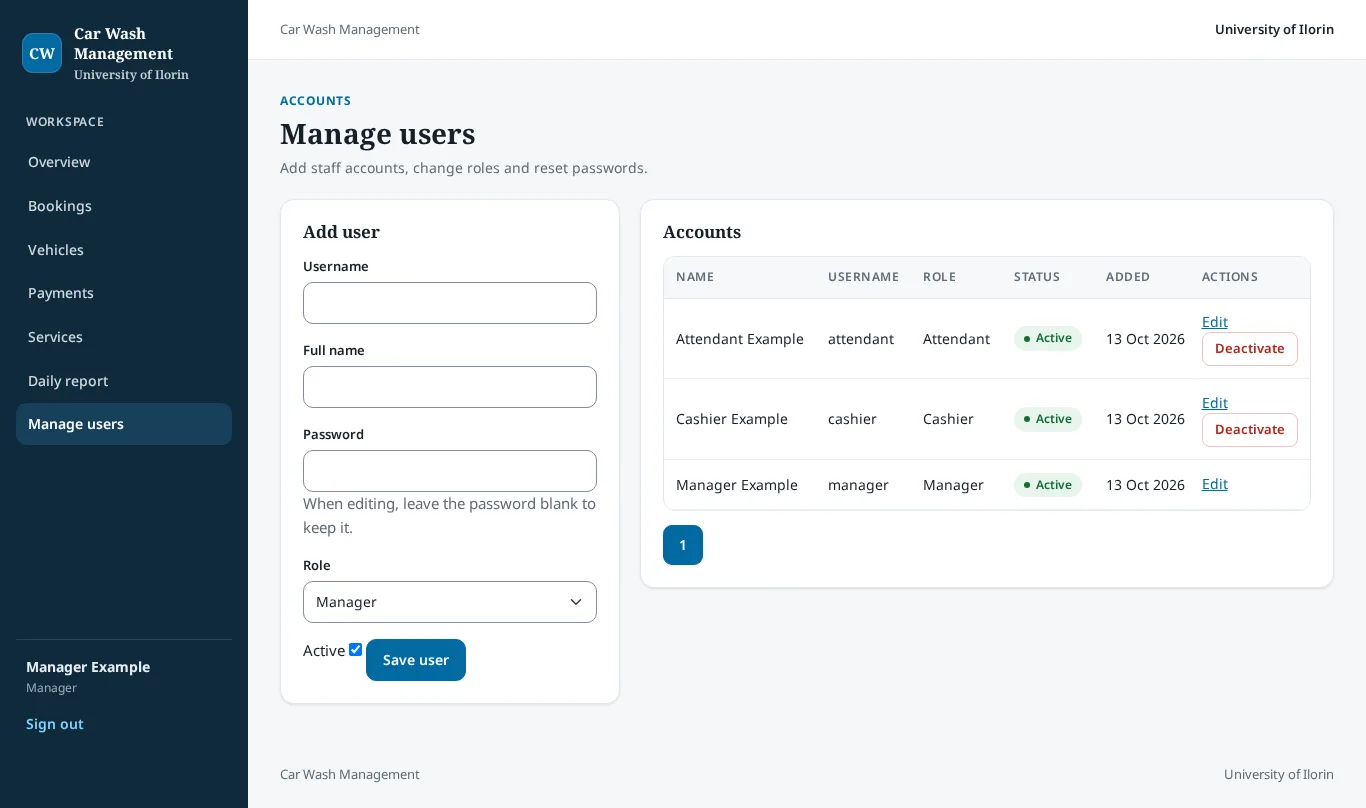Viewport: 1366px width, 808px height.
Task: Click the USERNAME column header
Action: [863, 277]
